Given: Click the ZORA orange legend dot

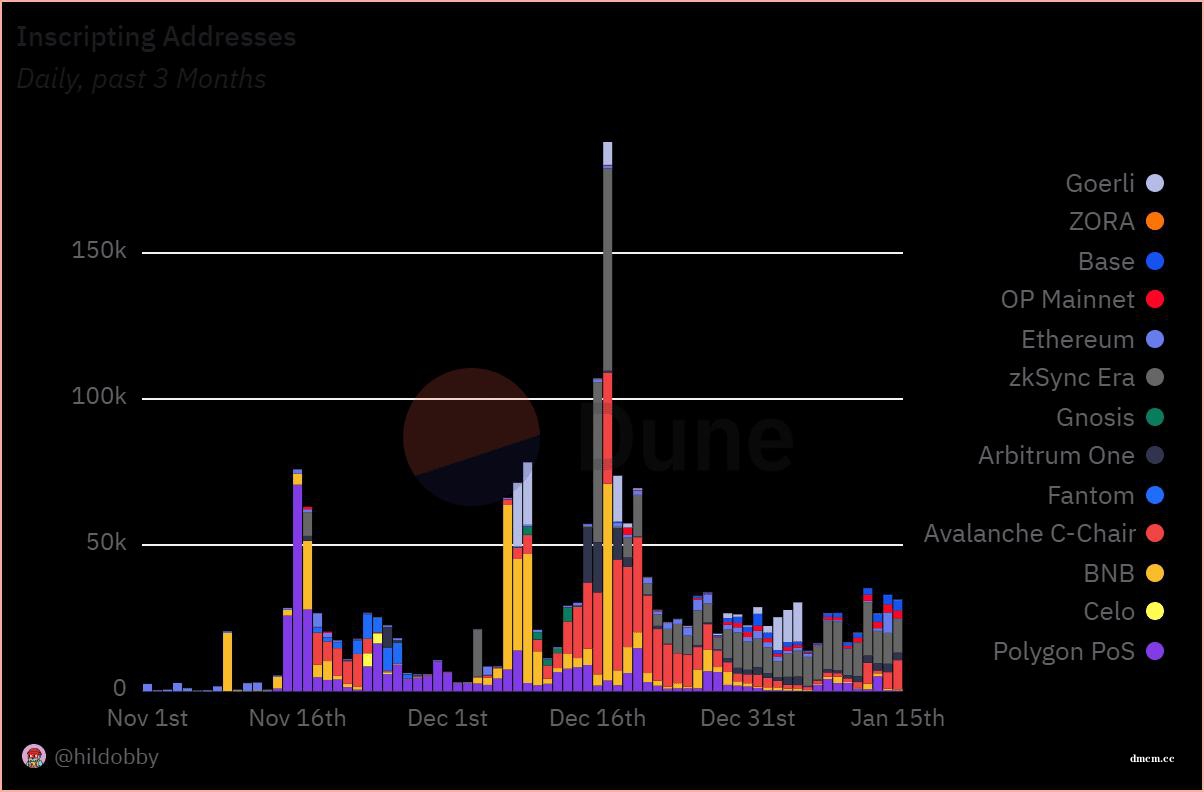Looking at the screenshot, I should pyautogui.click(x=1155, y=222).
